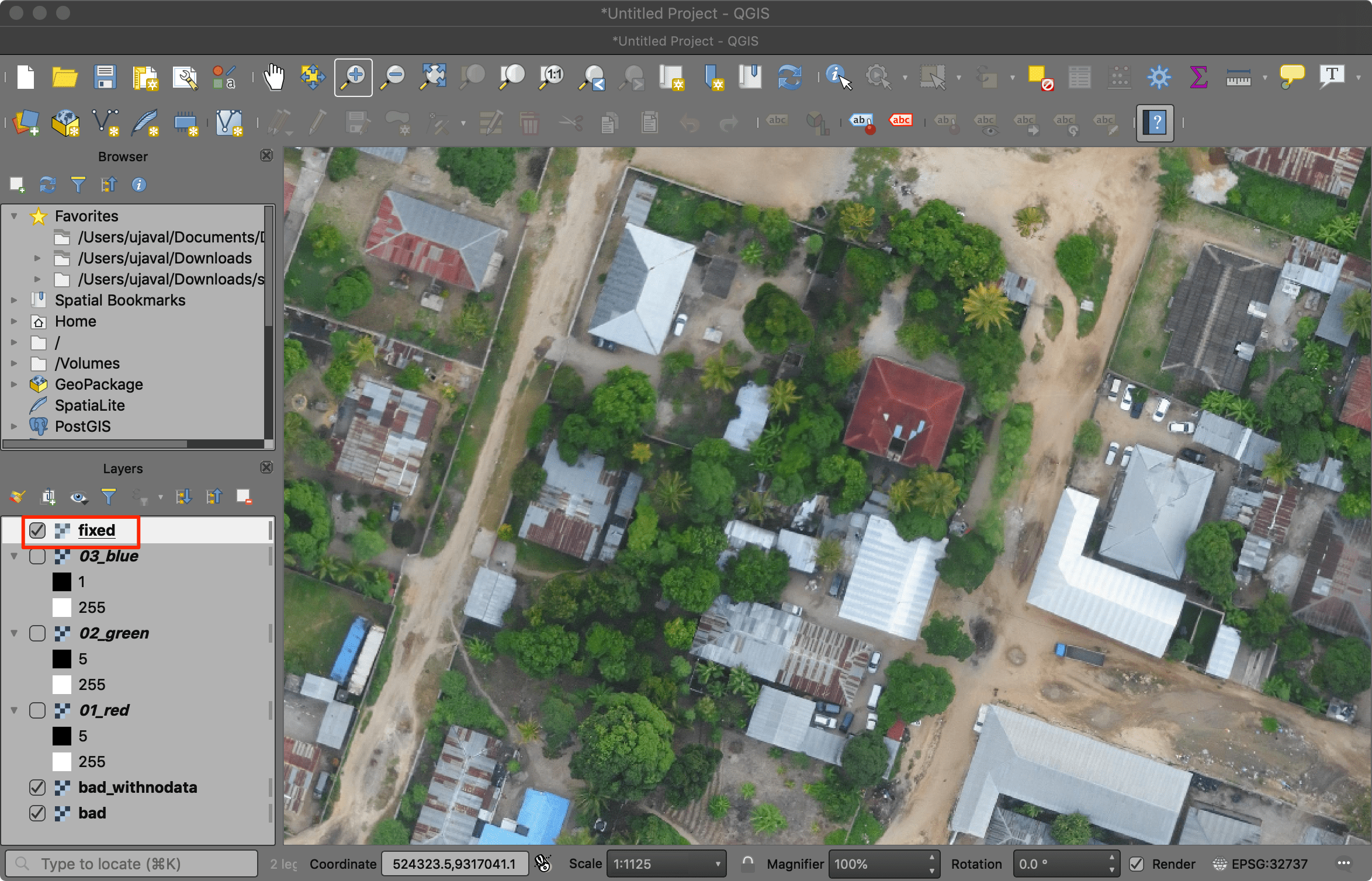Expand the GeoPackage browser item
Viewport: 1372px width, 881px height.
[14, 384]
